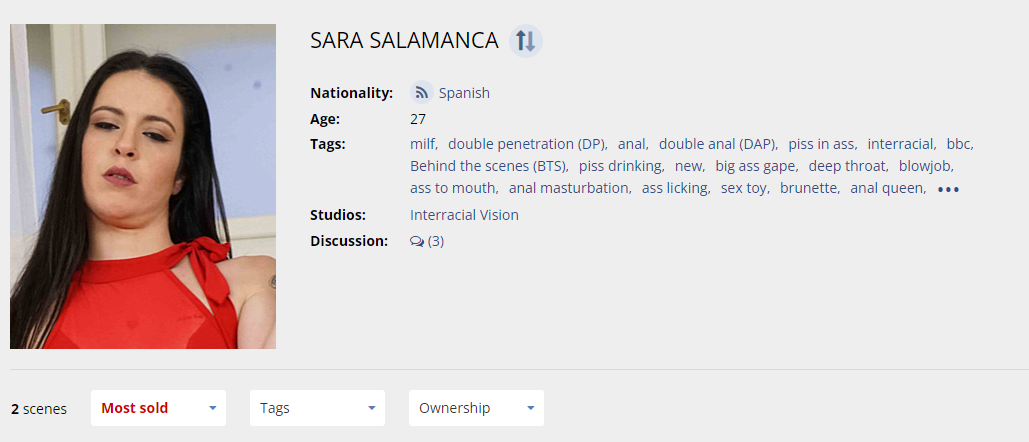Click the Most sold dropdown arrow

tap(213, 408)
